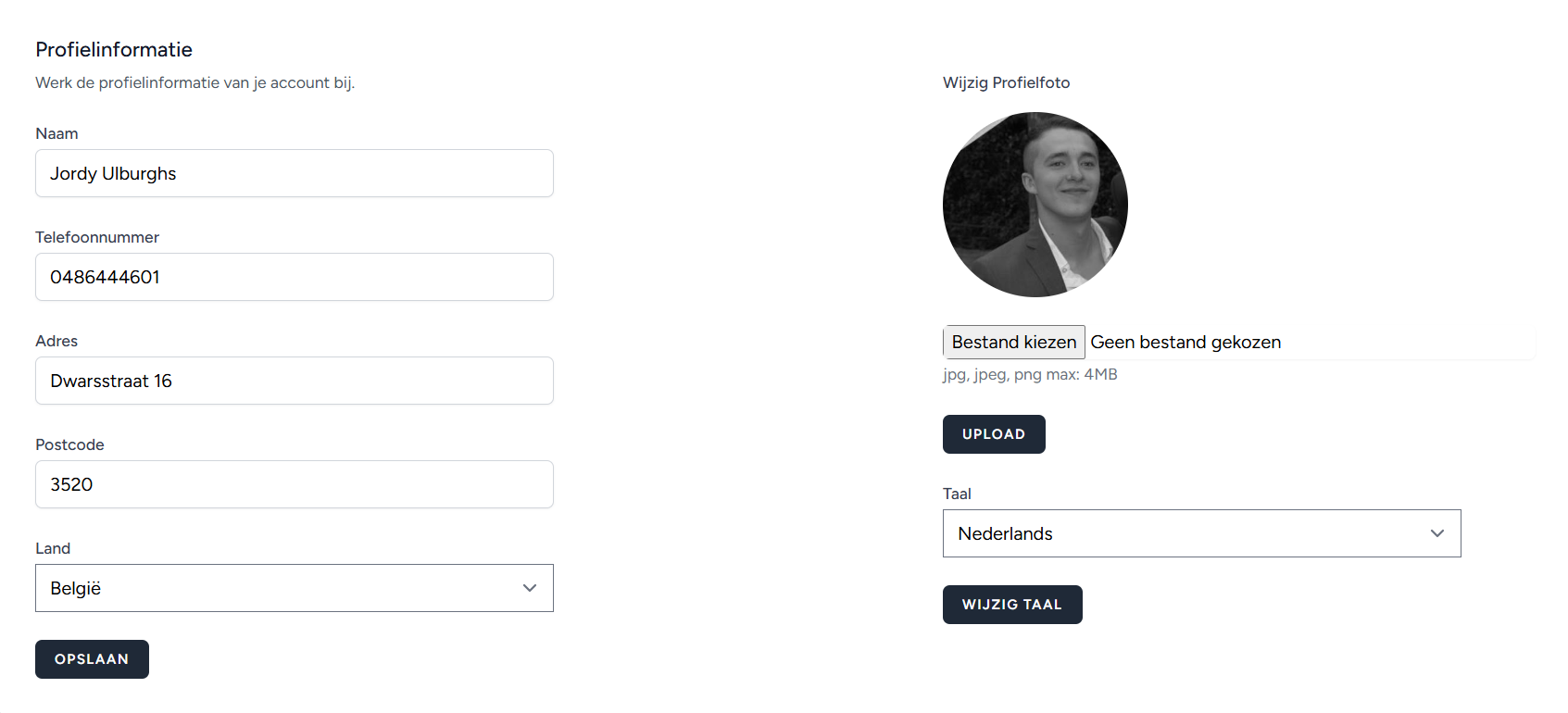Click the Geen bestand gekozen text
Viewport: 1568px width, 713px height.
tap(1185, 342)
